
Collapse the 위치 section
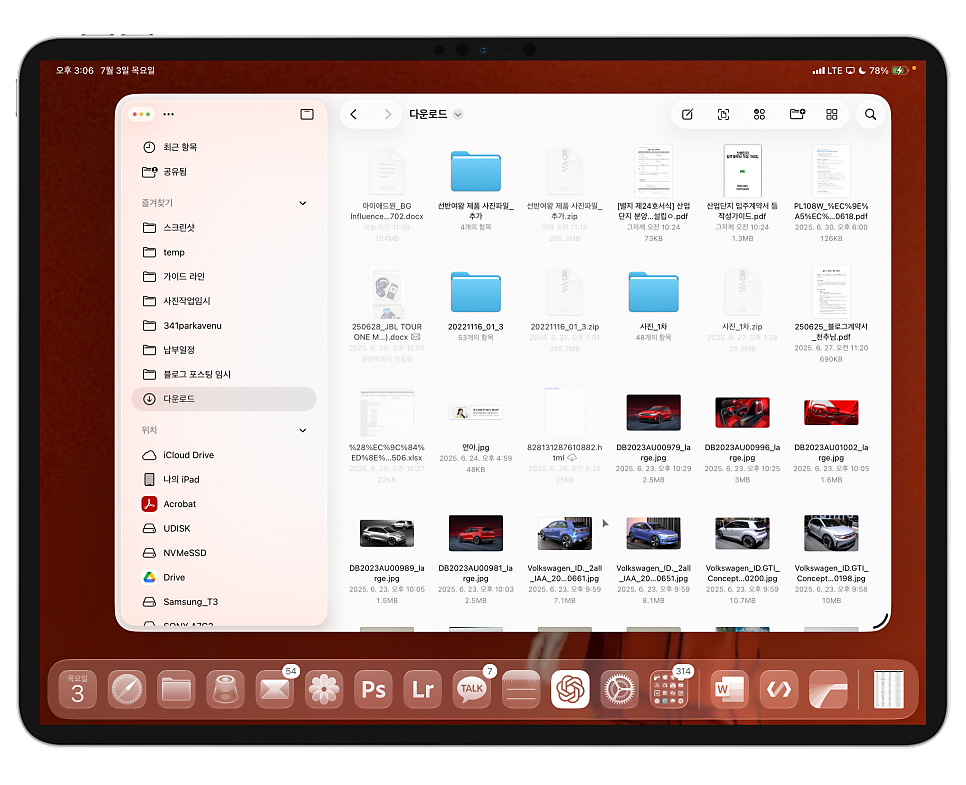[302, 430]
